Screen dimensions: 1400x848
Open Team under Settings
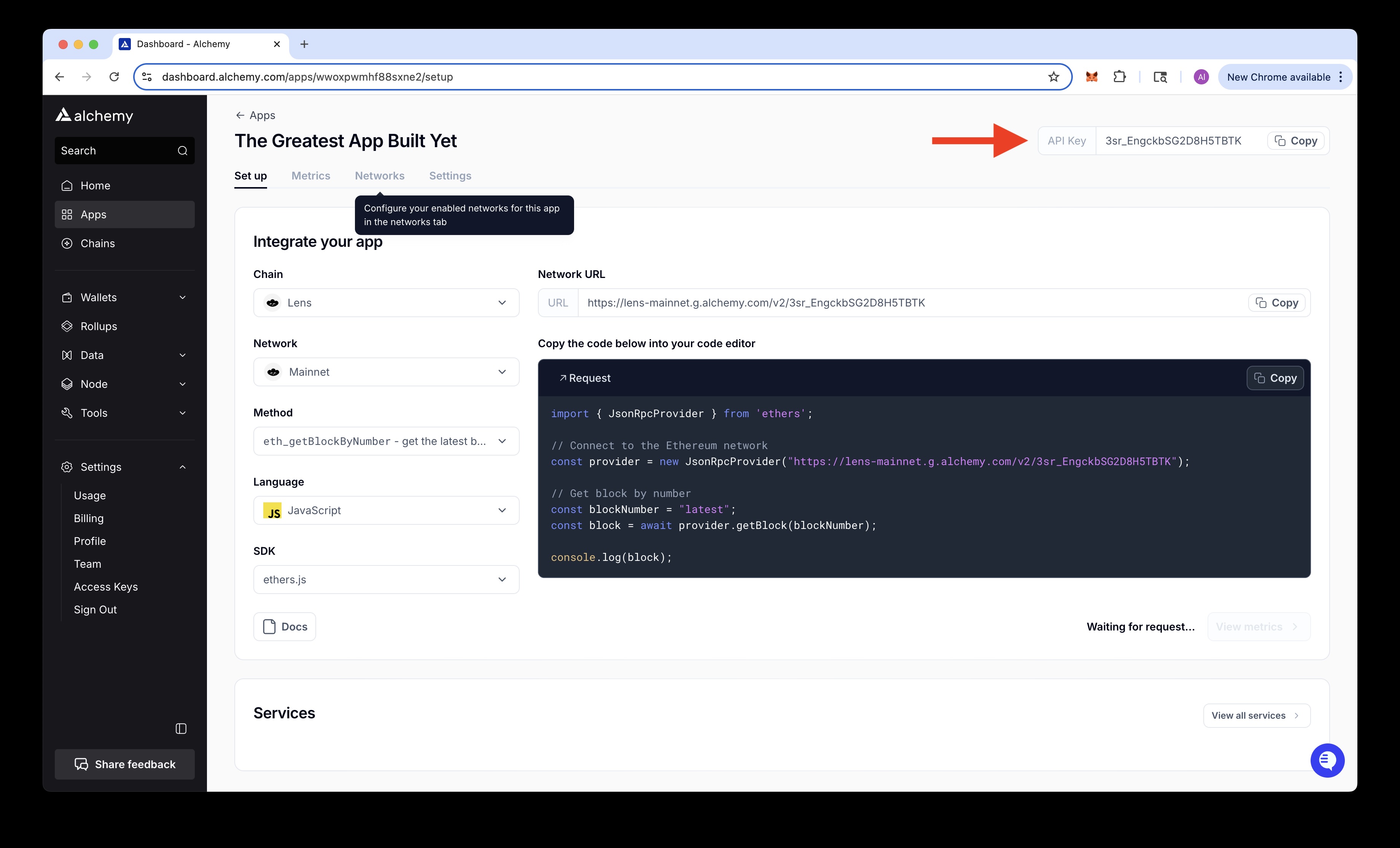click(x=87, y=564)
